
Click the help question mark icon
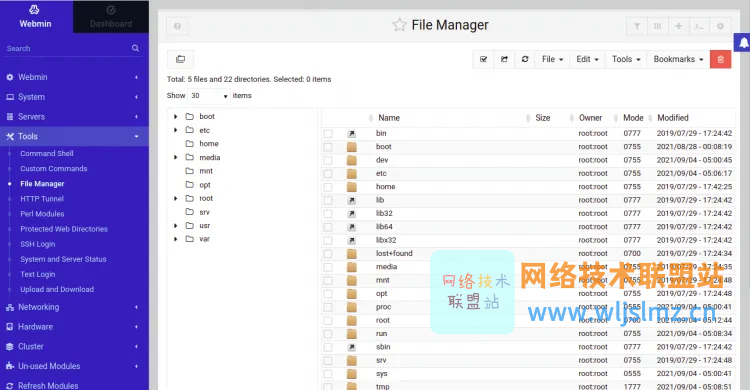[177, 26]
